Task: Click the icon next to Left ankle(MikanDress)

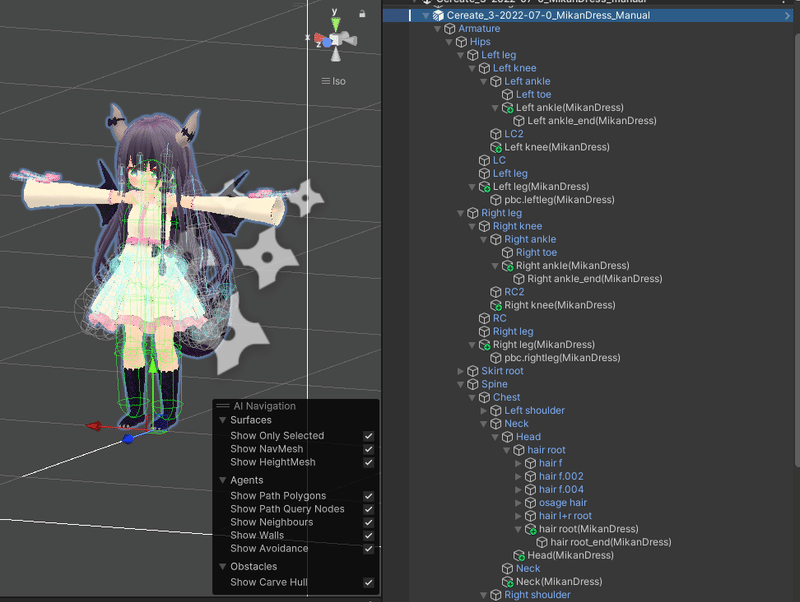Action: pyautogui.click(x=508, y=107)
